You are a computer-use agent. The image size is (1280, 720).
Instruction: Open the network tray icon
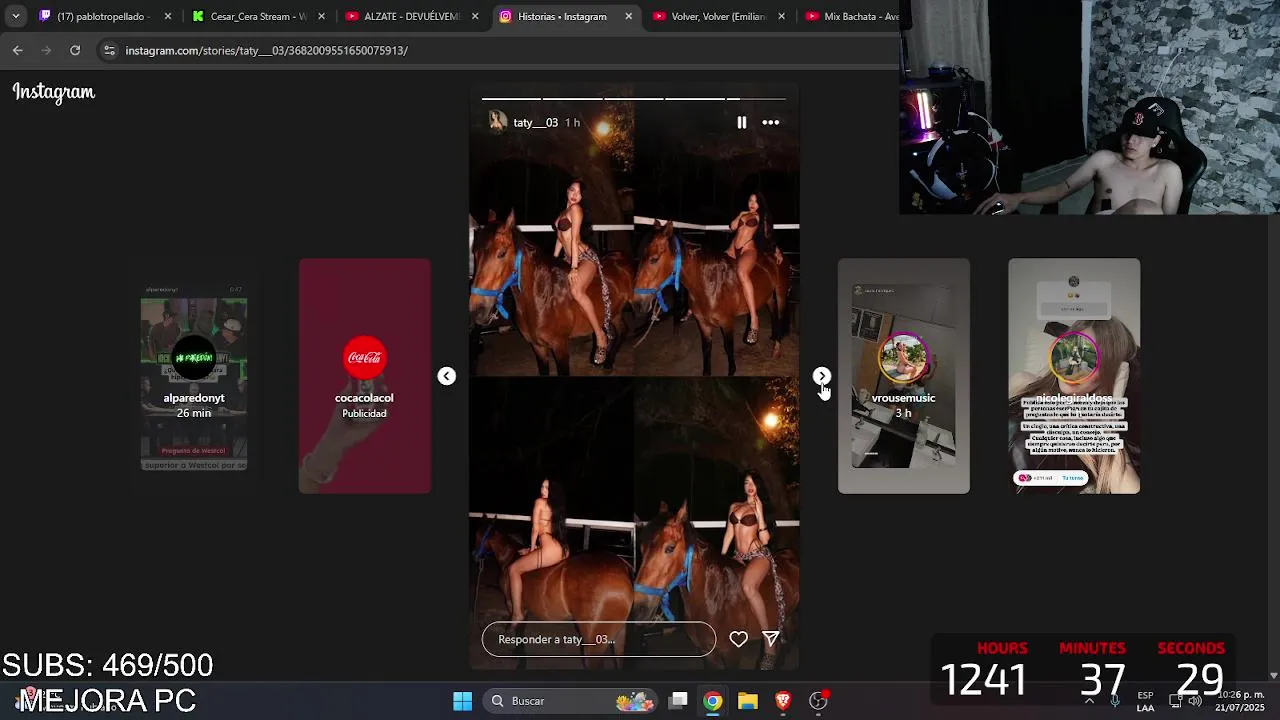[1175, 701]
